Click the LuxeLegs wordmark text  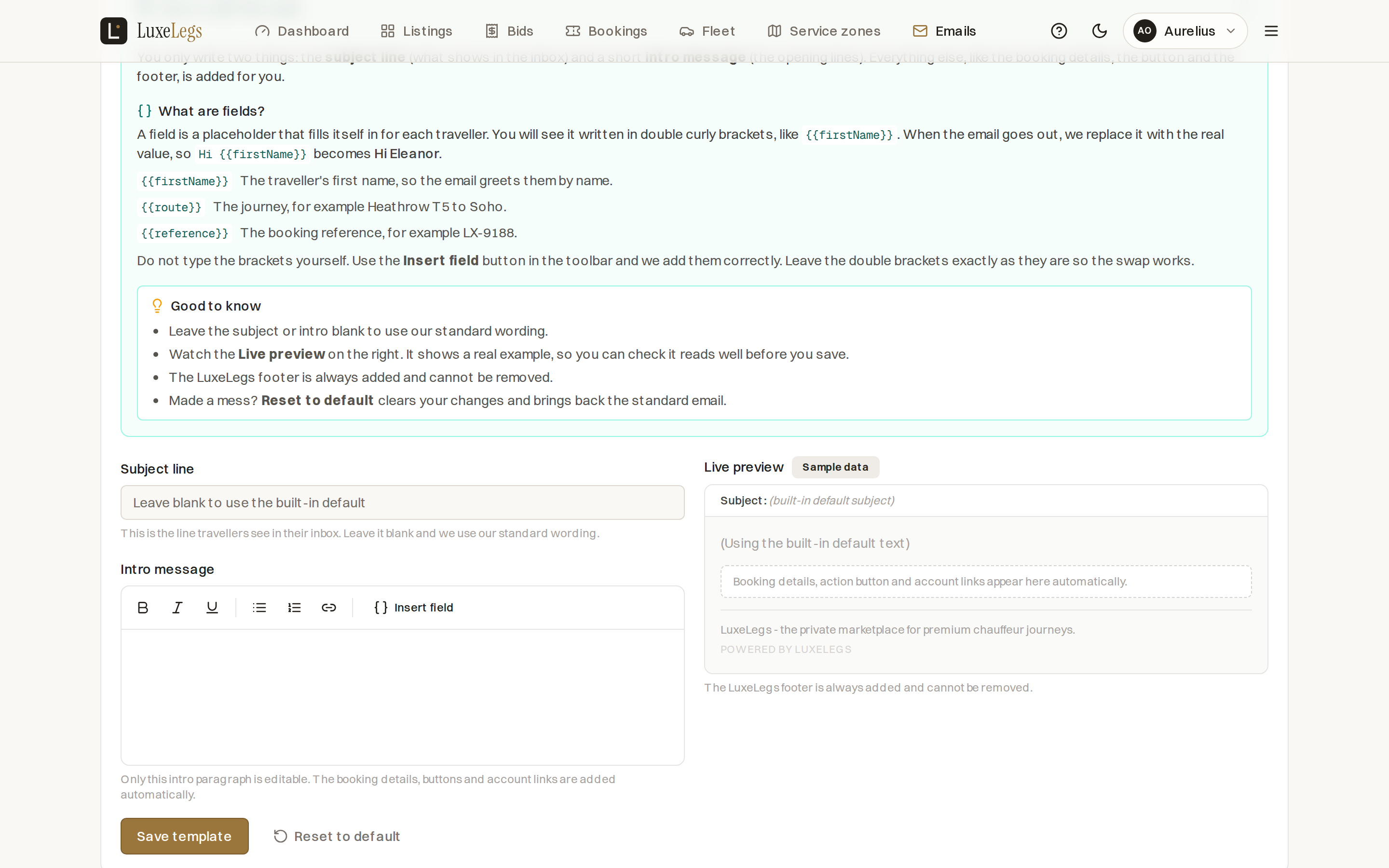(x=169, y=31)
